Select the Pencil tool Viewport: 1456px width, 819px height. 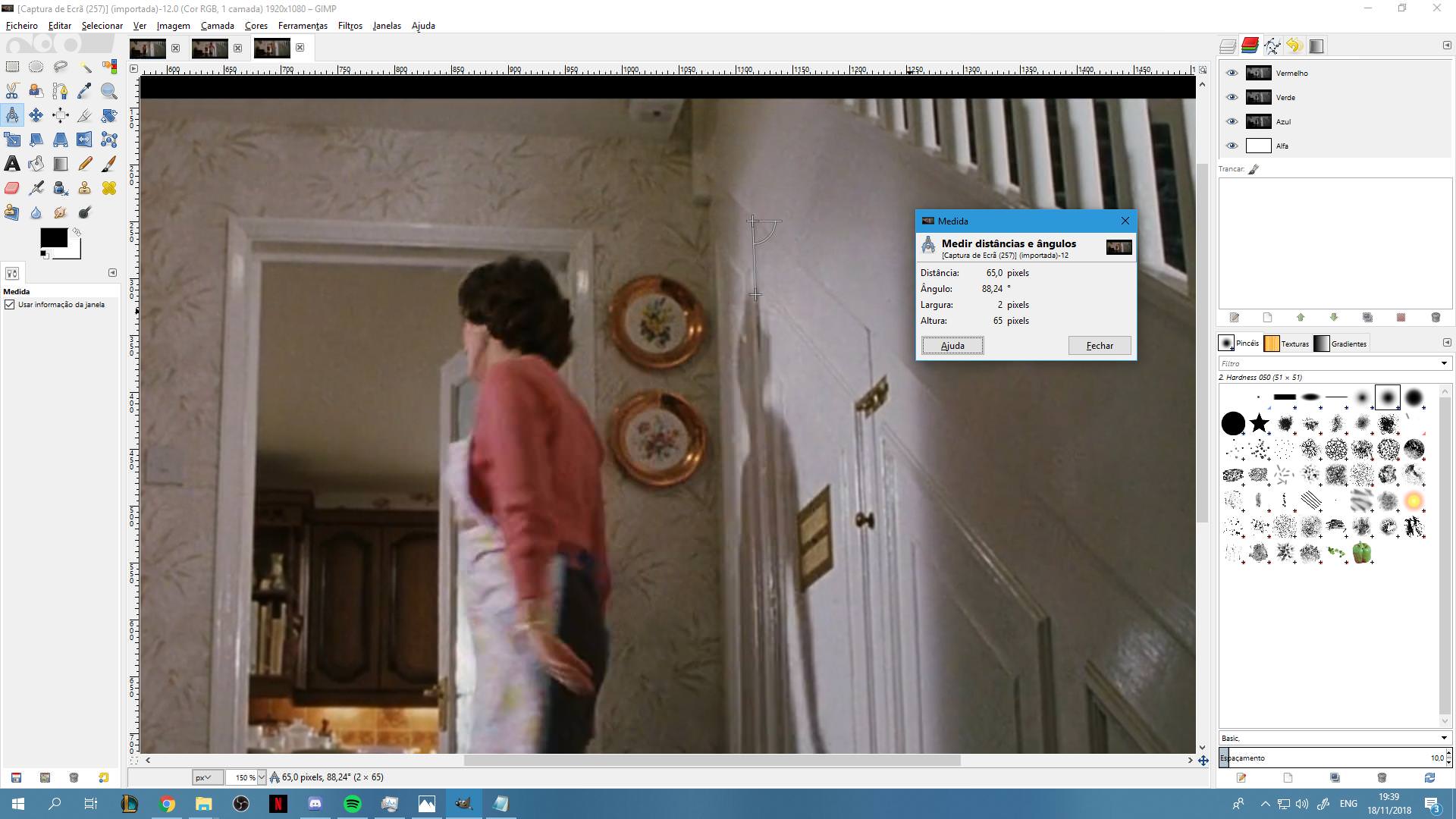pyautogui.click(x=85, y=164)
